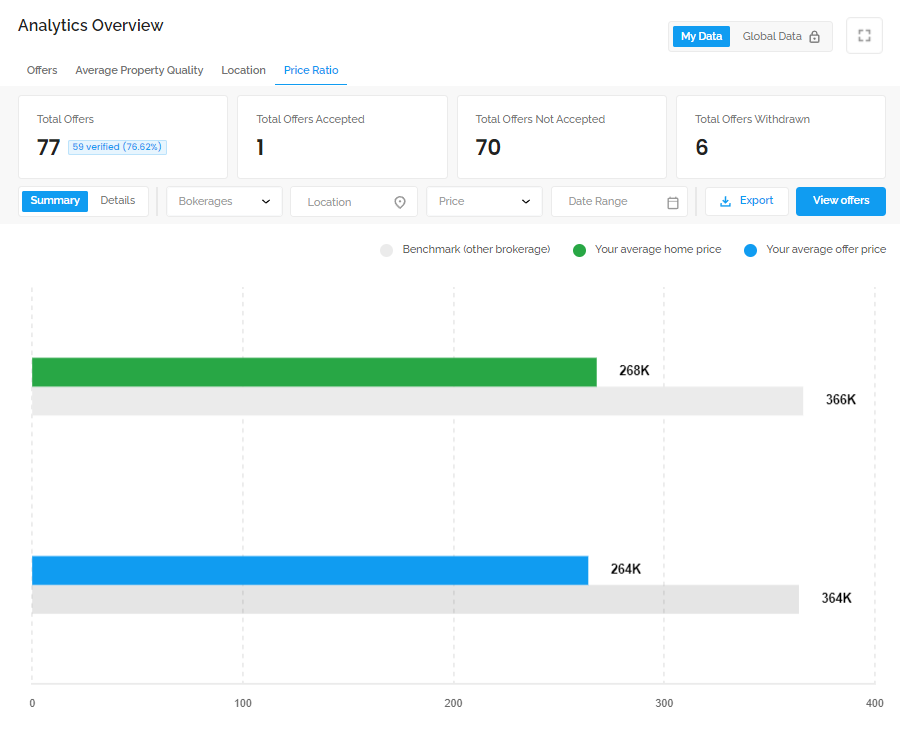Viewport: 900px width, 730px height.
Task: Click the gray Benchmark legend dot
Action: point(386,250)
